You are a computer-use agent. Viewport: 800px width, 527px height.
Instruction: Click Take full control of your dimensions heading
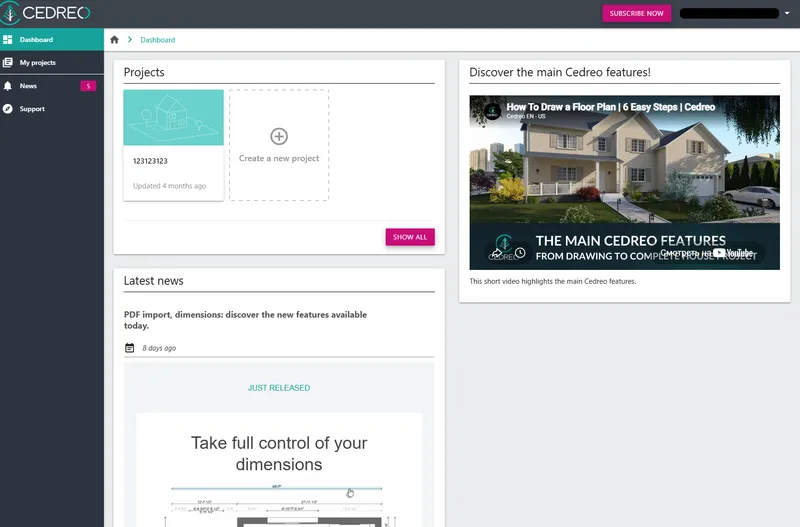pos(279,454)
